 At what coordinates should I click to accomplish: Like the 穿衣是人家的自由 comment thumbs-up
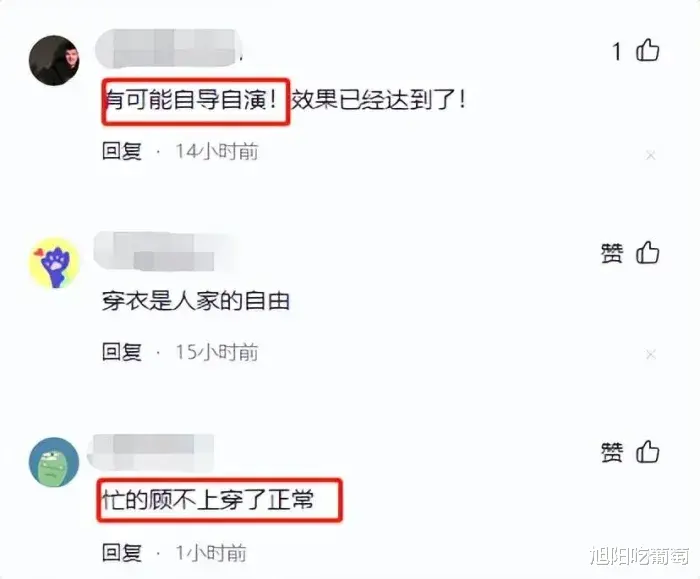[x=647, y=252]
